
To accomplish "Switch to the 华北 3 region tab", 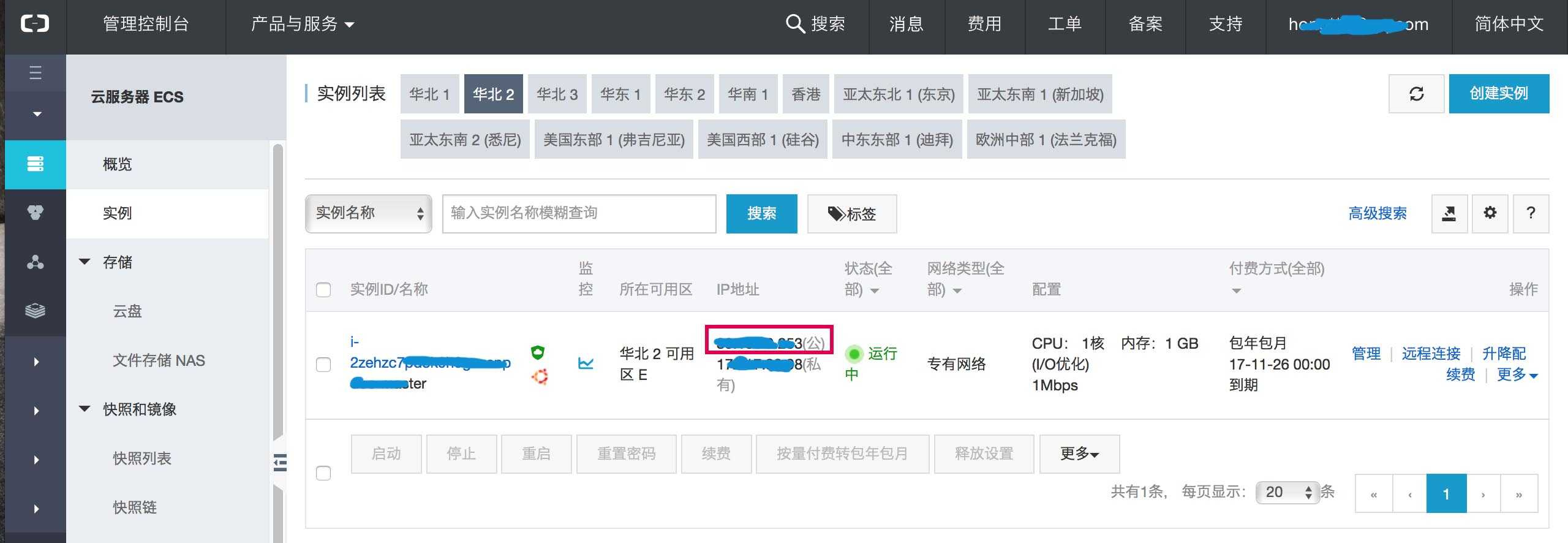I will pos(557,94).
